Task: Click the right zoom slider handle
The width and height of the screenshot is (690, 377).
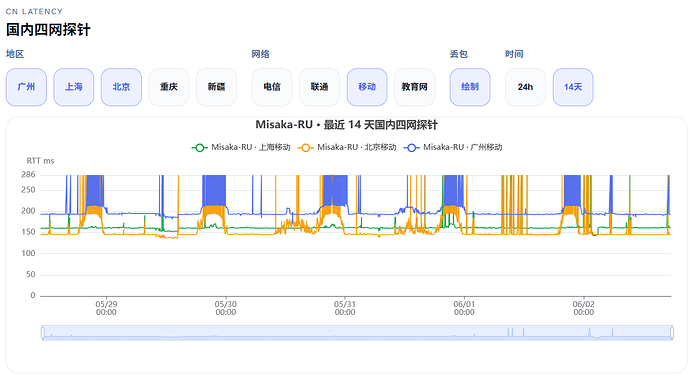Action: (672, 333)
